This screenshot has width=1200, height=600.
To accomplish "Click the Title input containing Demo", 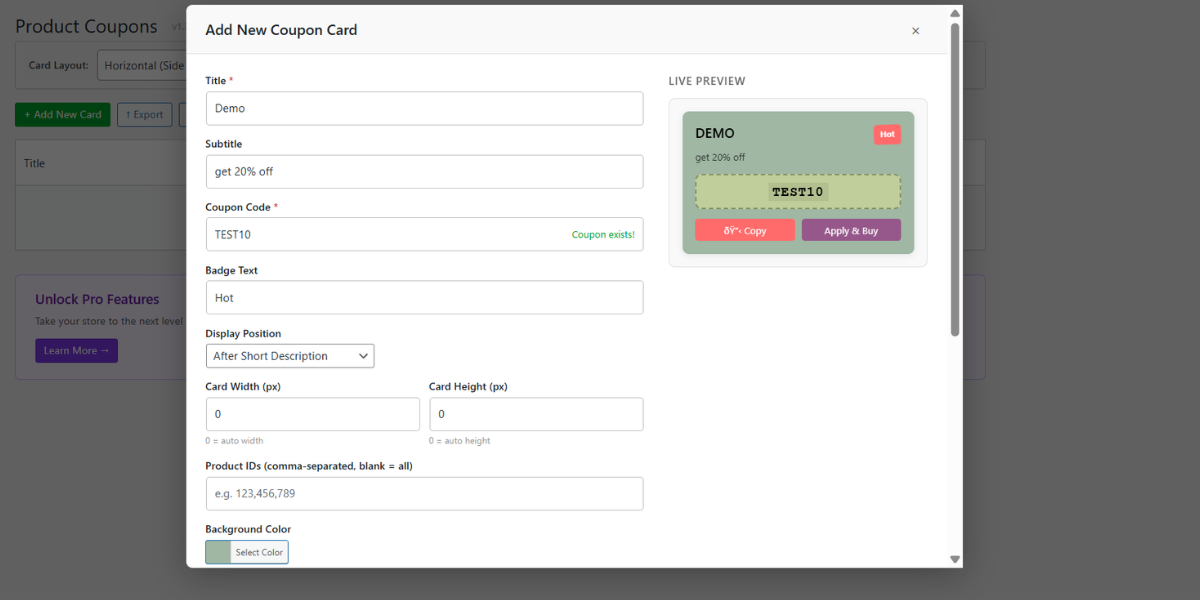I will pyautogui.click(x=424, y=108).
